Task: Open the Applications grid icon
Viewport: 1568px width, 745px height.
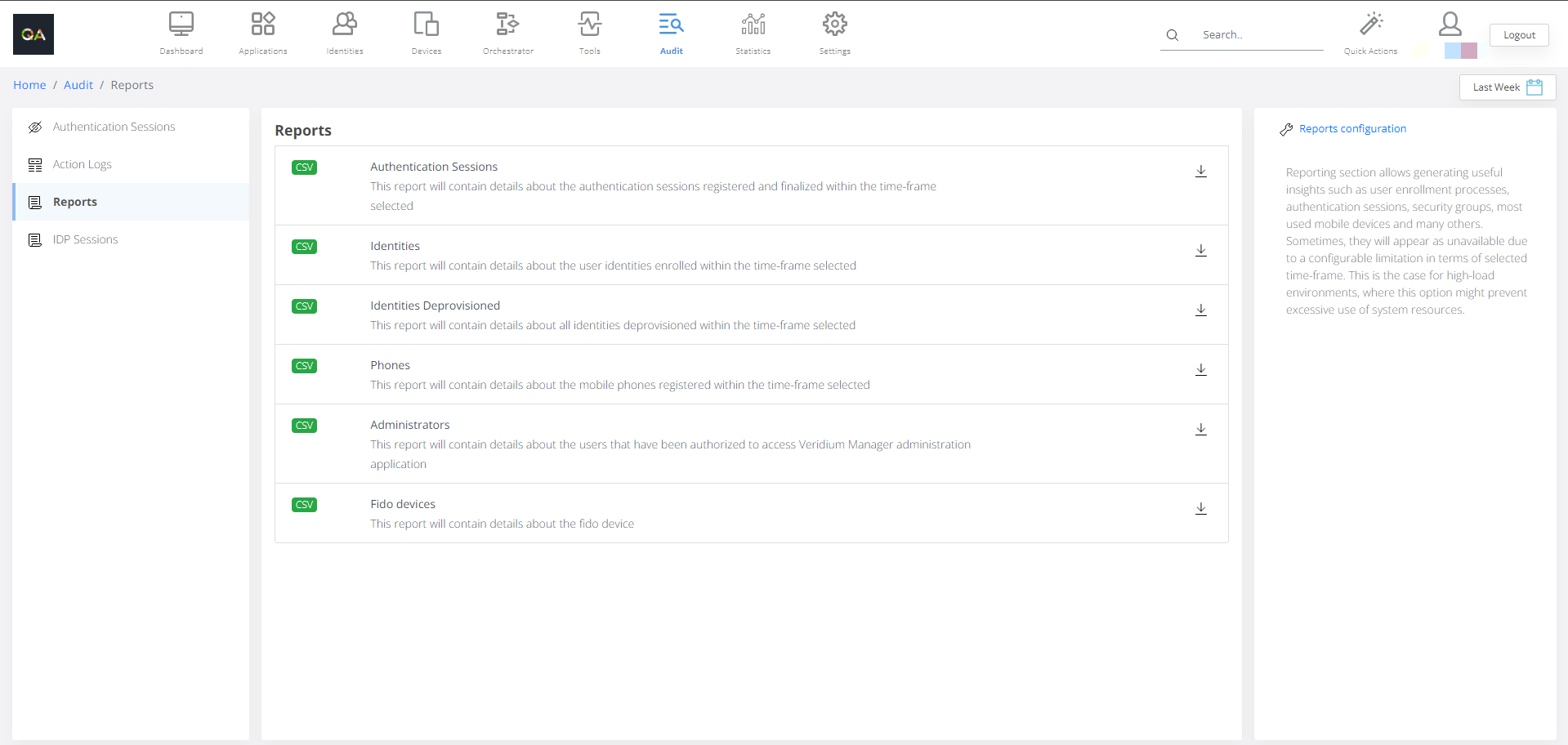Action: (263, 25)
